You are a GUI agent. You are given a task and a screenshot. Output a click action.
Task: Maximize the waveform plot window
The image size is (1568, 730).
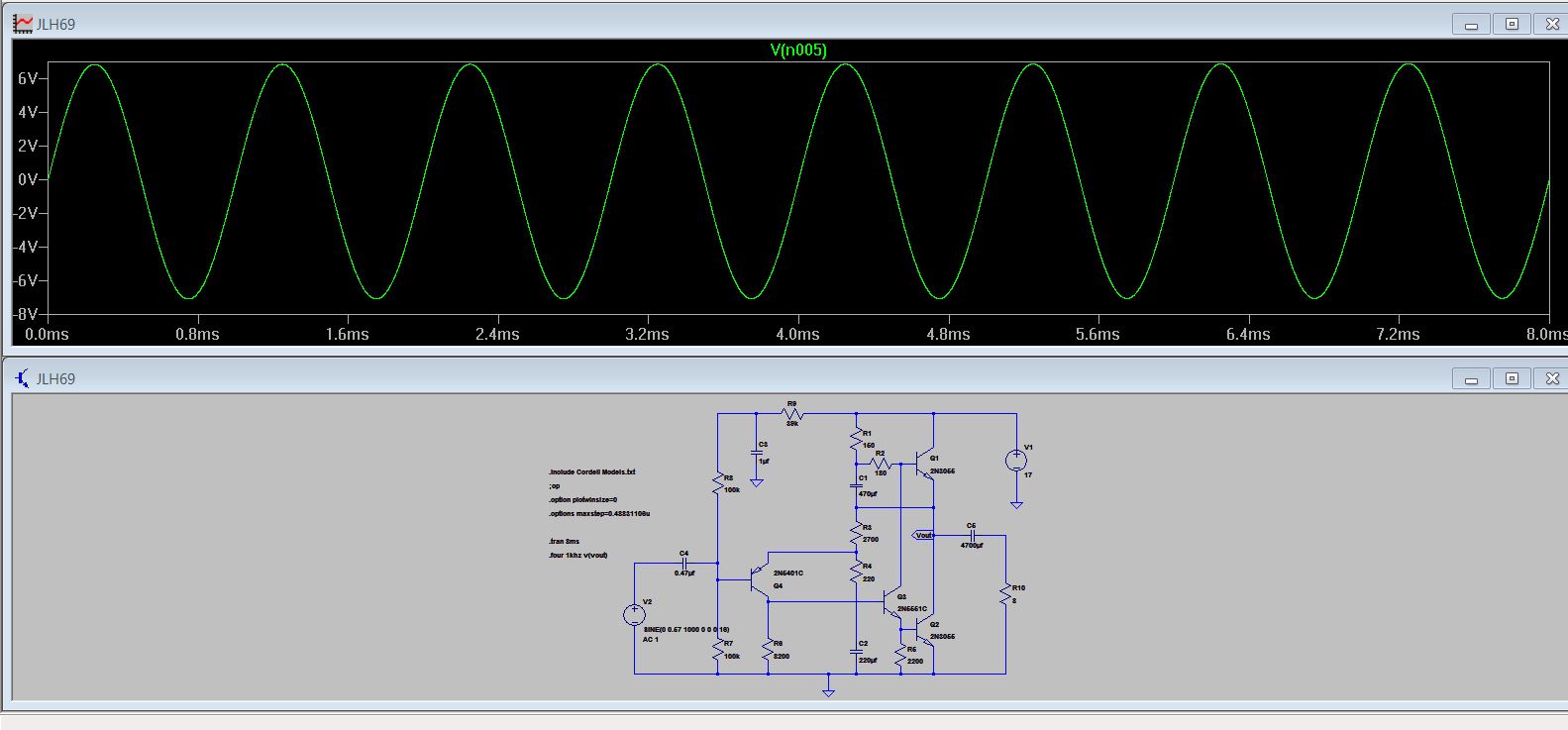click(x=1512, y=24)
